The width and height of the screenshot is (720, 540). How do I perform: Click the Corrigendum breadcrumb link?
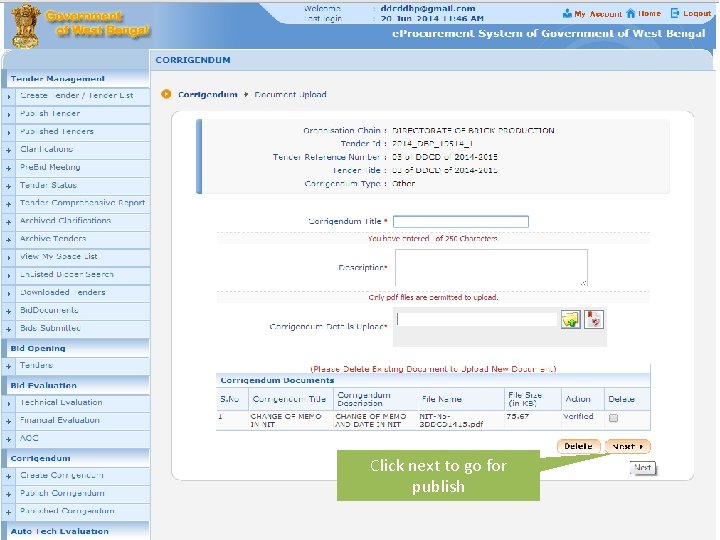pyautogui.click(x=208, y=95)
